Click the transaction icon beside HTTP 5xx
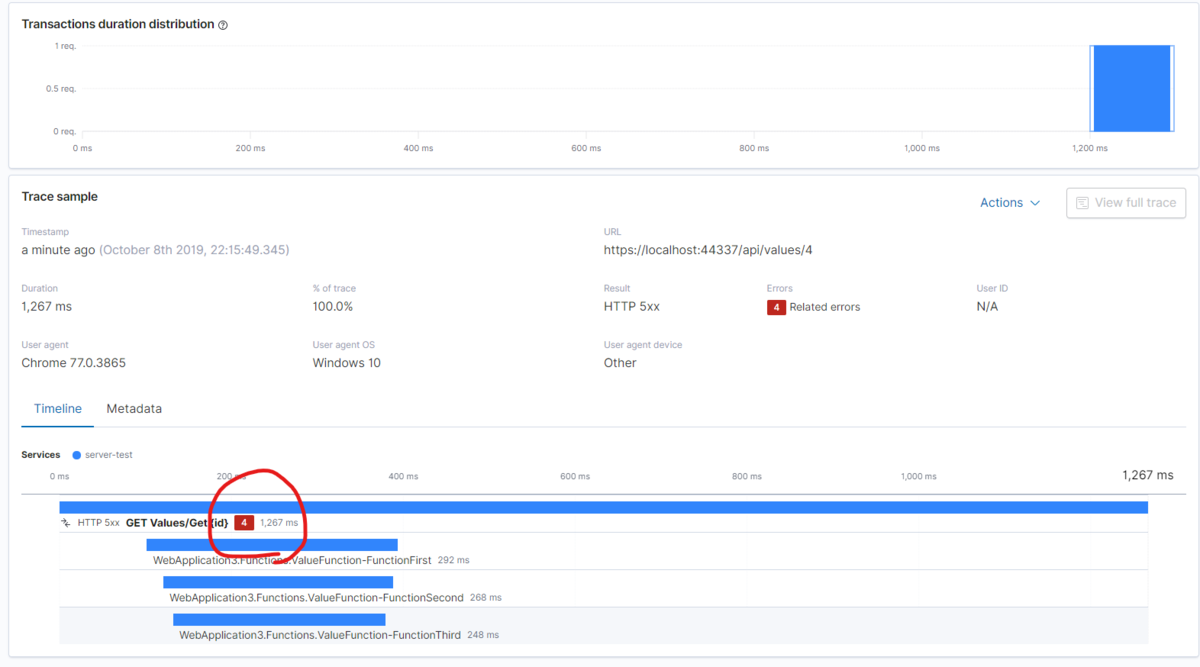The image size is (1200, 667). pyautogui.click(x=66, y=523)
